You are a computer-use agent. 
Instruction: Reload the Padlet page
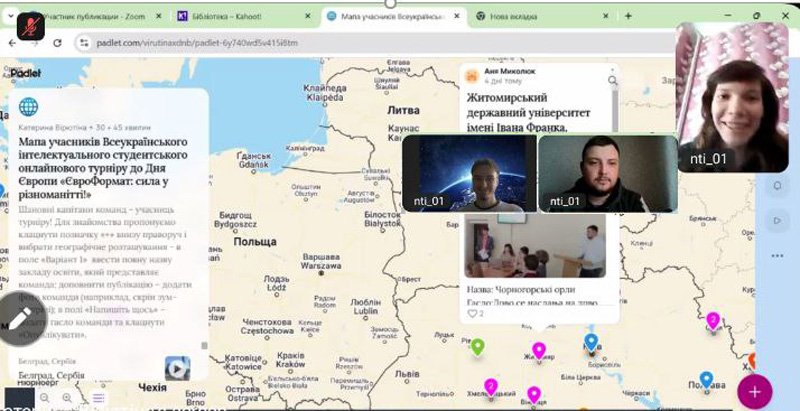click(x=57, y=43)
